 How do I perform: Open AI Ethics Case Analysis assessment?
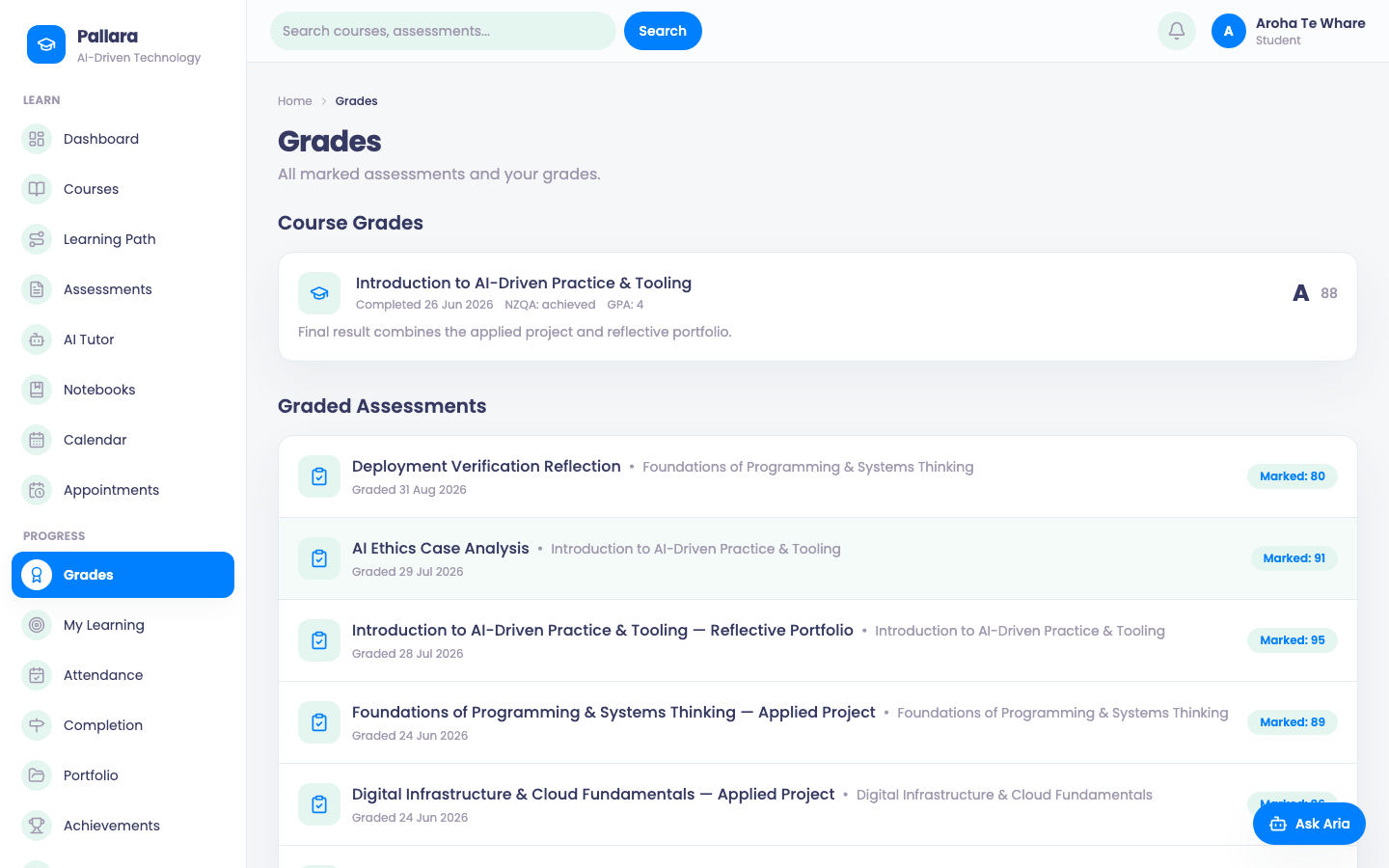coord(441,548)
